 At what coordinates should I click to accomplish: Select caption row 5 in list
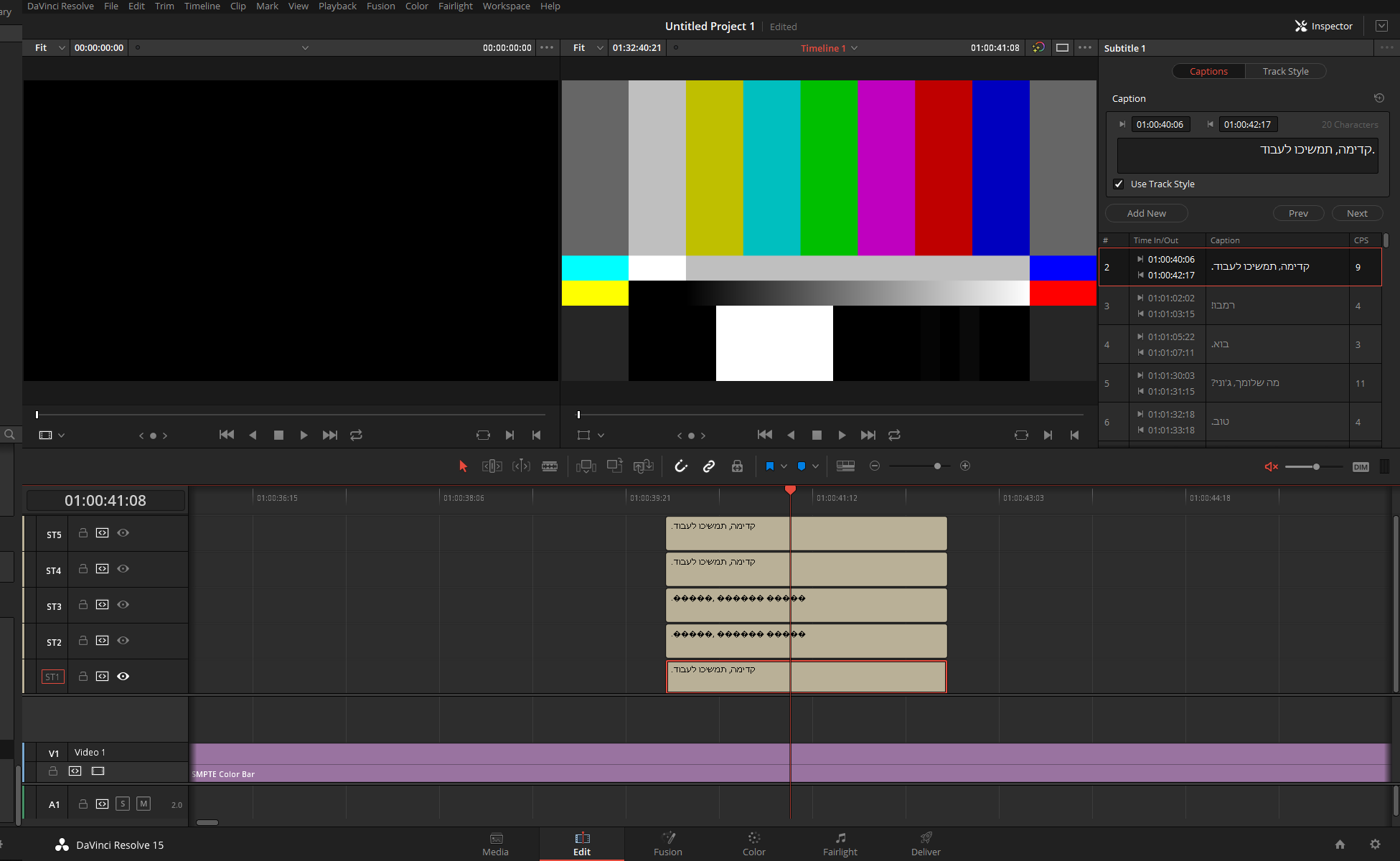1240,384
